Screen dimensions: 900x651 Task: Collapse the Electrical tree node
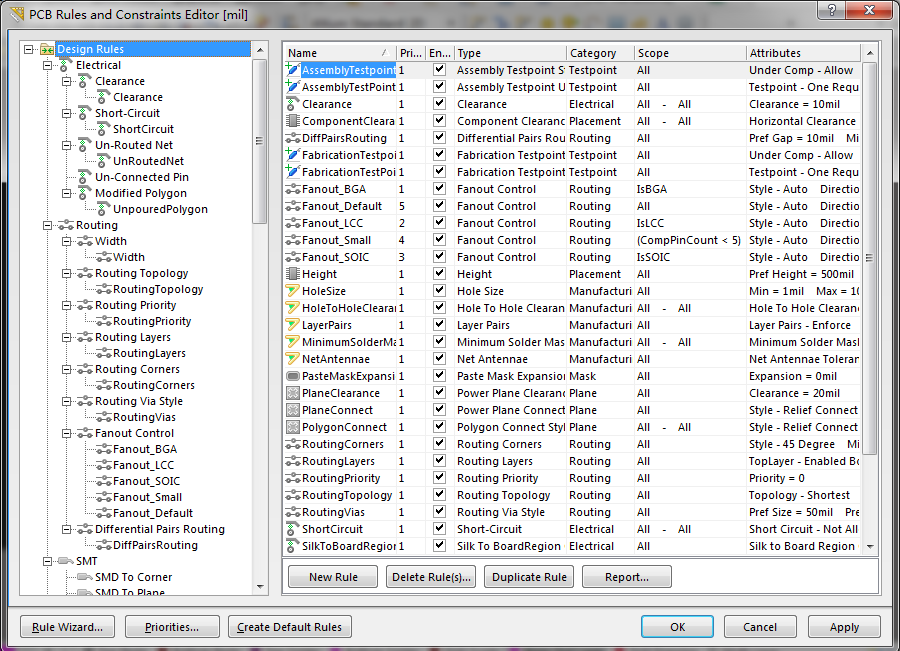47,65
